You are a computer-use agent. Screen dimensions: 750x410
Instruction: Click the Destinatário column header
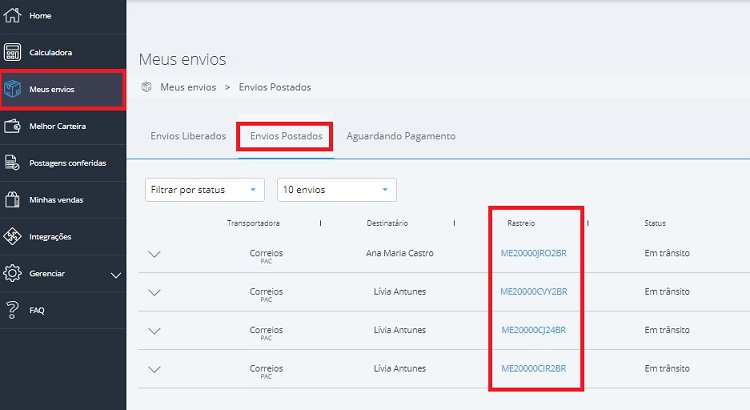(387, 223)
